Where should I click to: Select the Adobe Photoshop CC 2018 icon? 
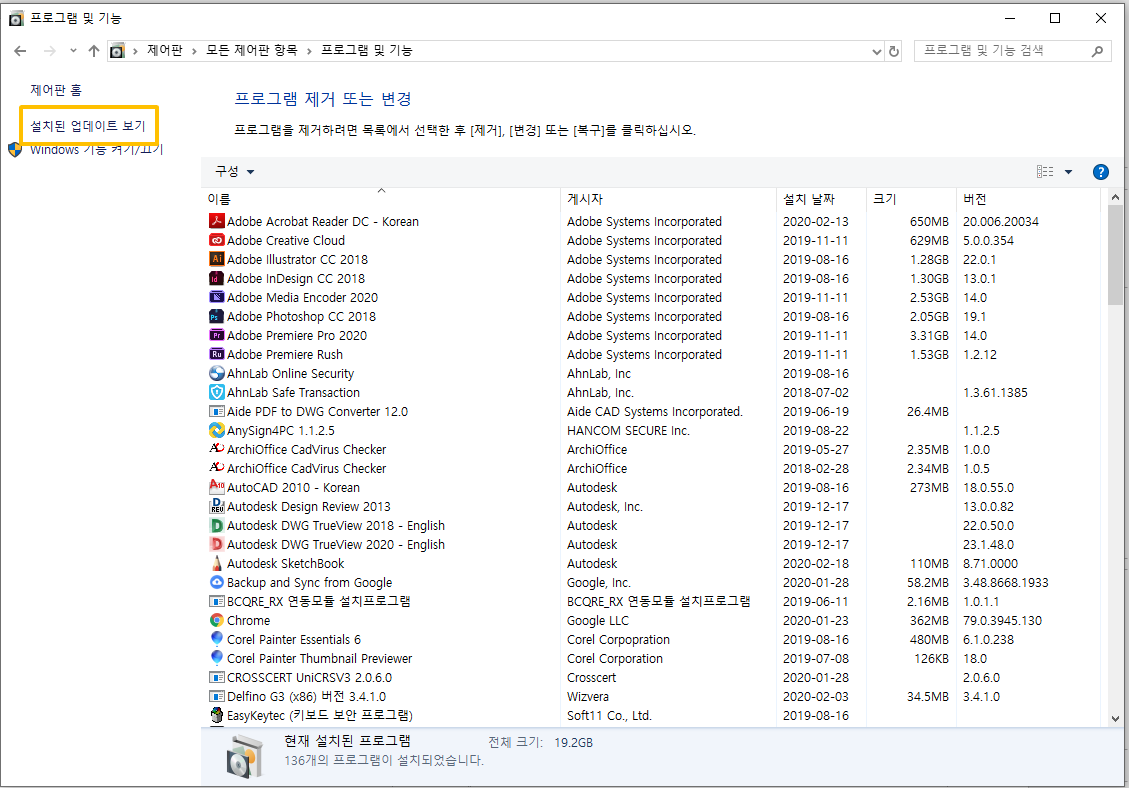click(217, 316)
